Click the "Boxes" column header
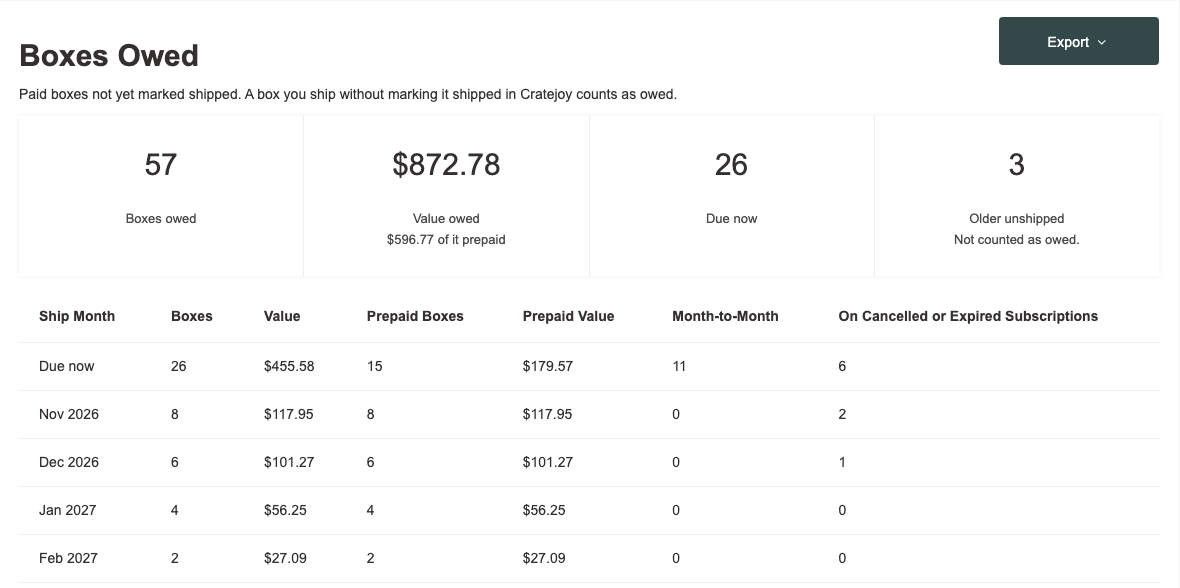Viewport: 1180px width, 588px height. pyautogui.click(x=192, y=317)
